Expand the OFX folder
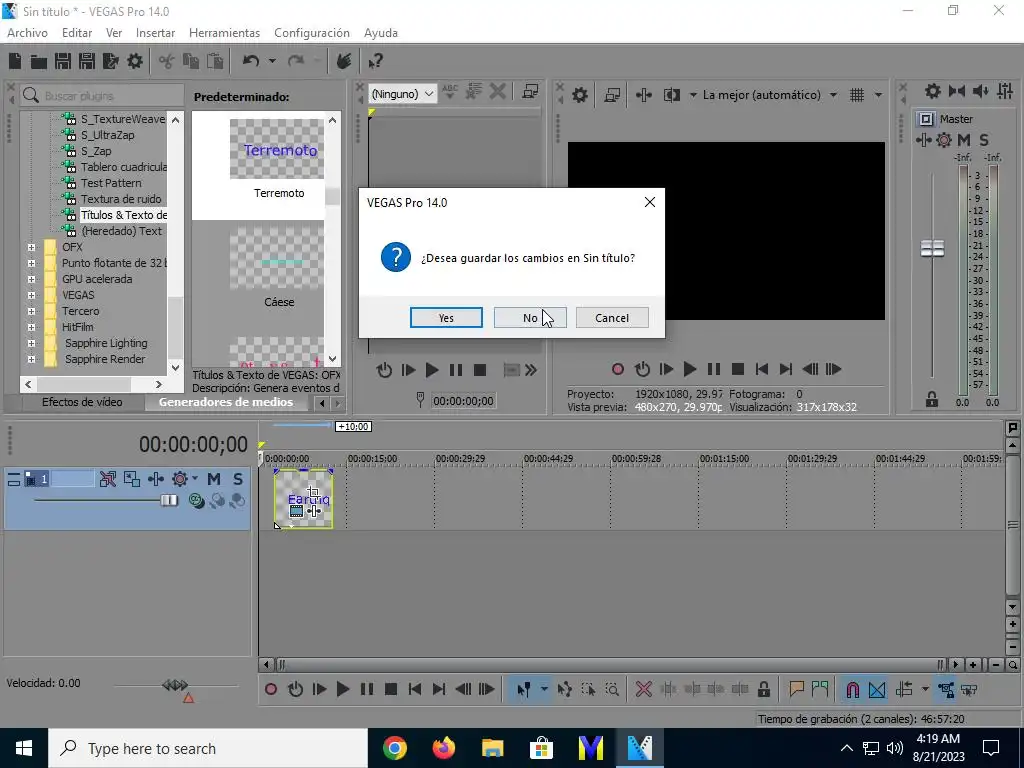The image size is (1024, 768). (x=31, y=248)
